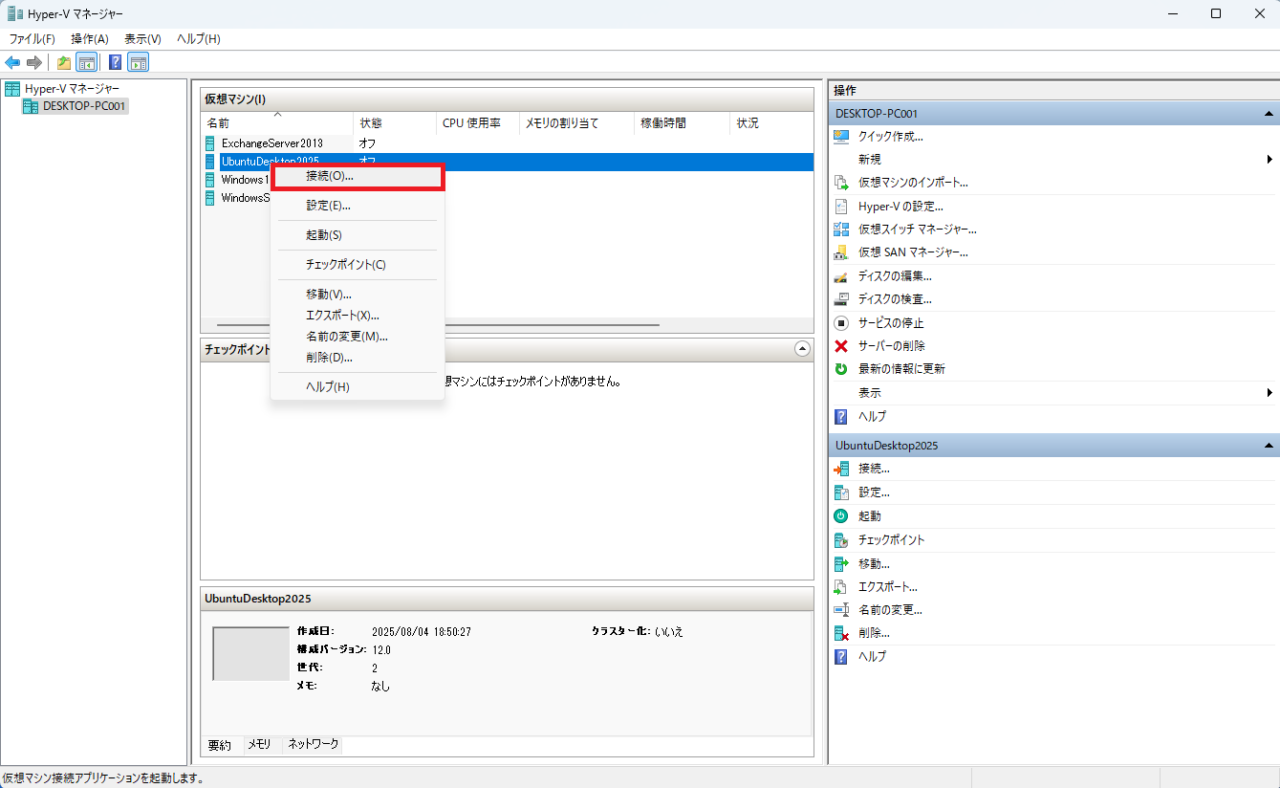Image resolution: width=1280 pixels, height=788 pixels.
Task: Click 仮想 SAN マネージャー icon
Action: click(x=841, y=252)
